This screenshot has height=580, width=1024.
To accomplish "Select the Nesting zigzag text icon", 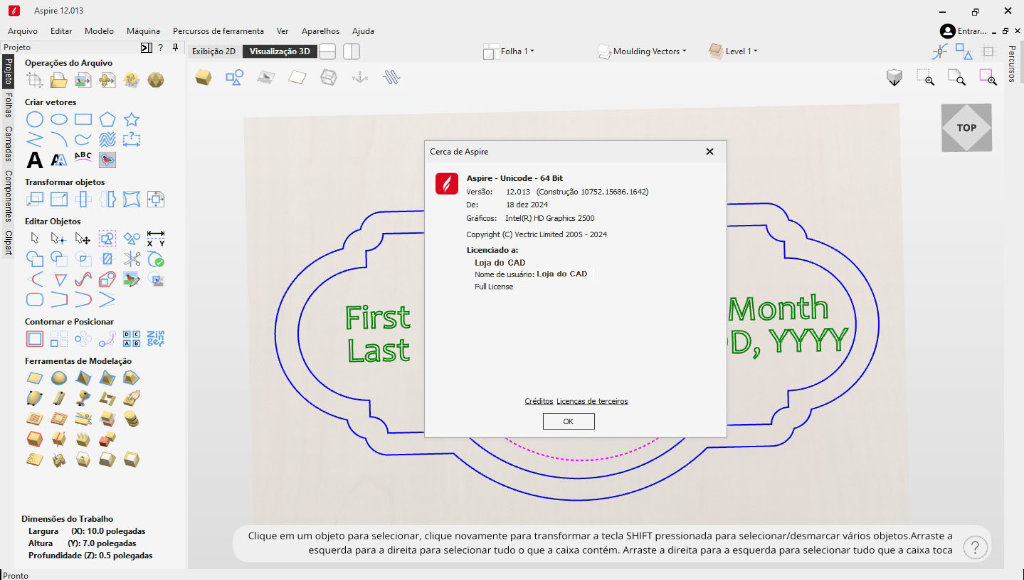I will coord(155,338).
